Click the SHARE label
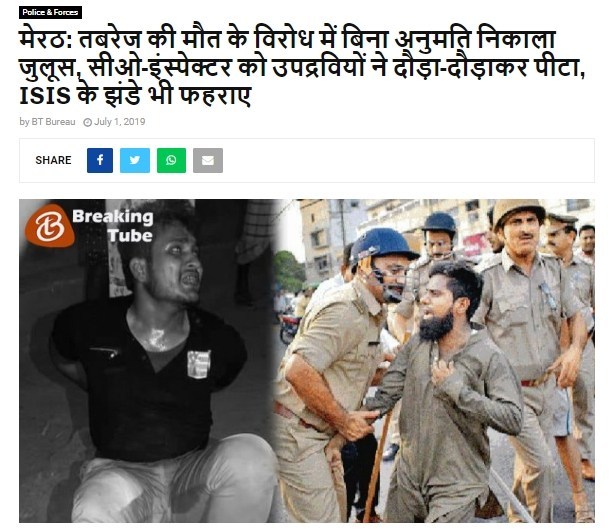 (53, 160)
